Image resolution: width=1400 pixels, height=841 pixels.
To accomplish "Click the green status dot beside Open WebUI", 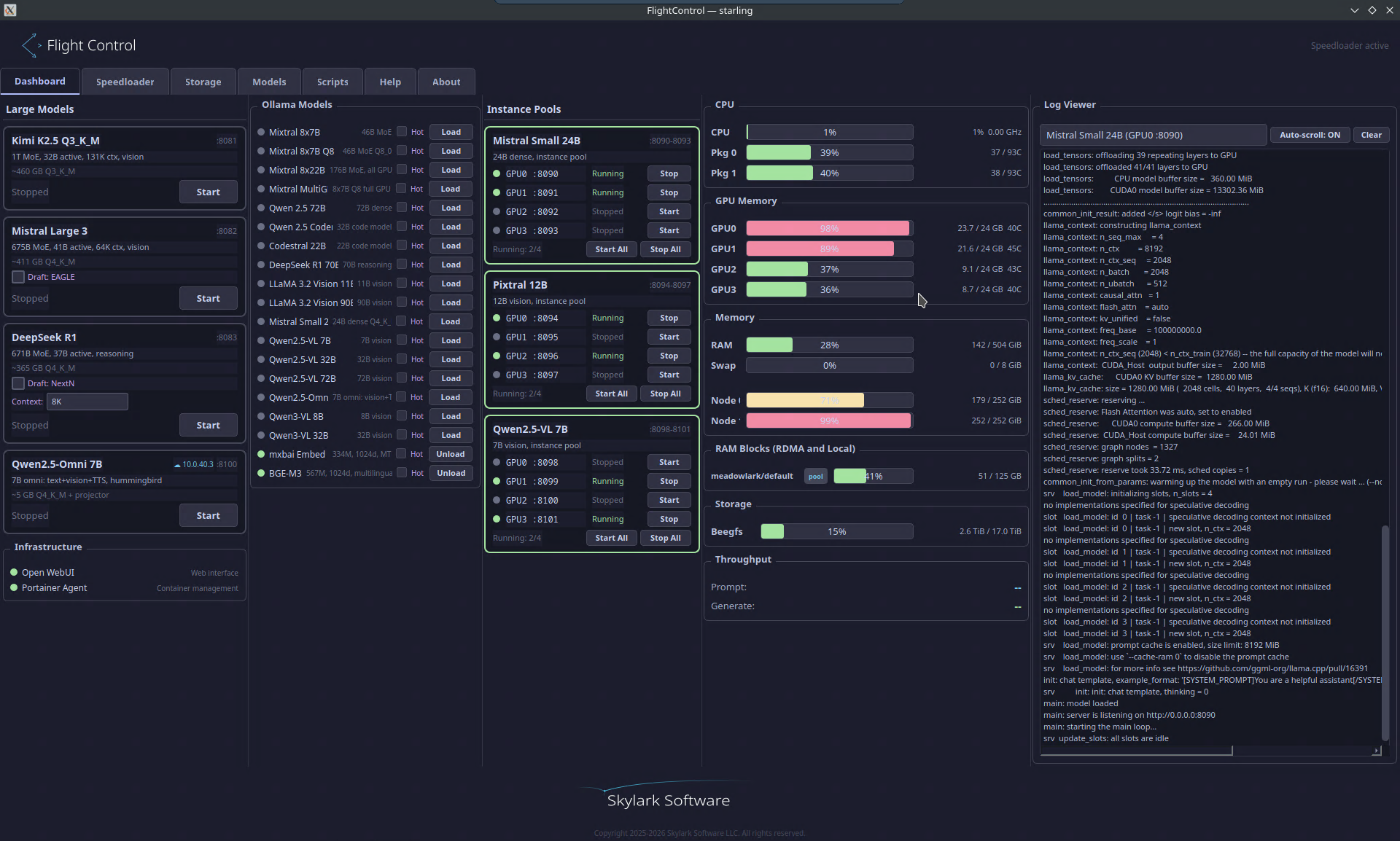I will coord(13,572).
